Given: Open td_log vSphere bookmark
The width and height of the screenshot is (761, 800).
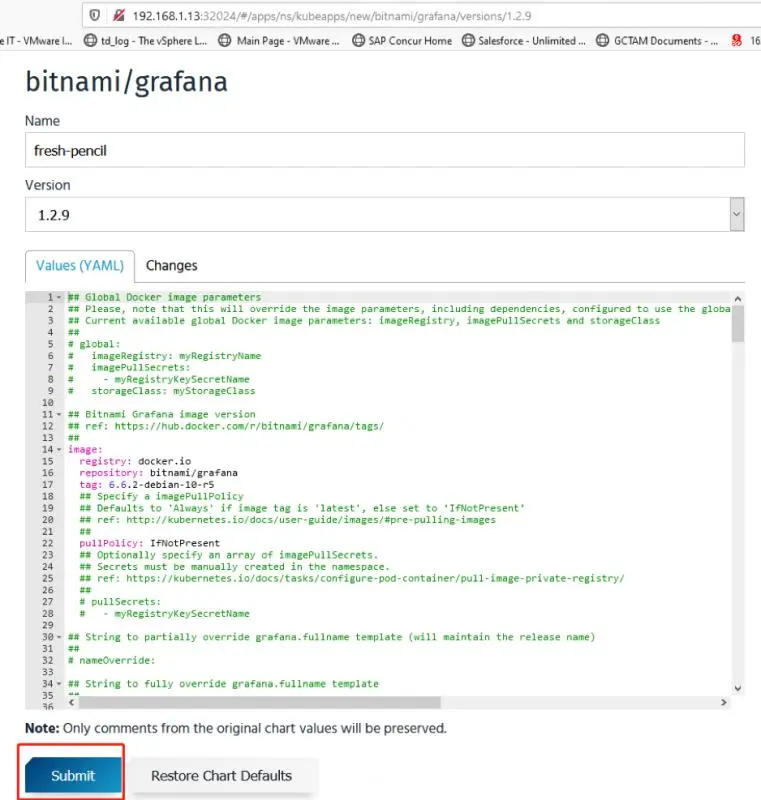Looking at the screenshot, I should click(x=146, y=41).
